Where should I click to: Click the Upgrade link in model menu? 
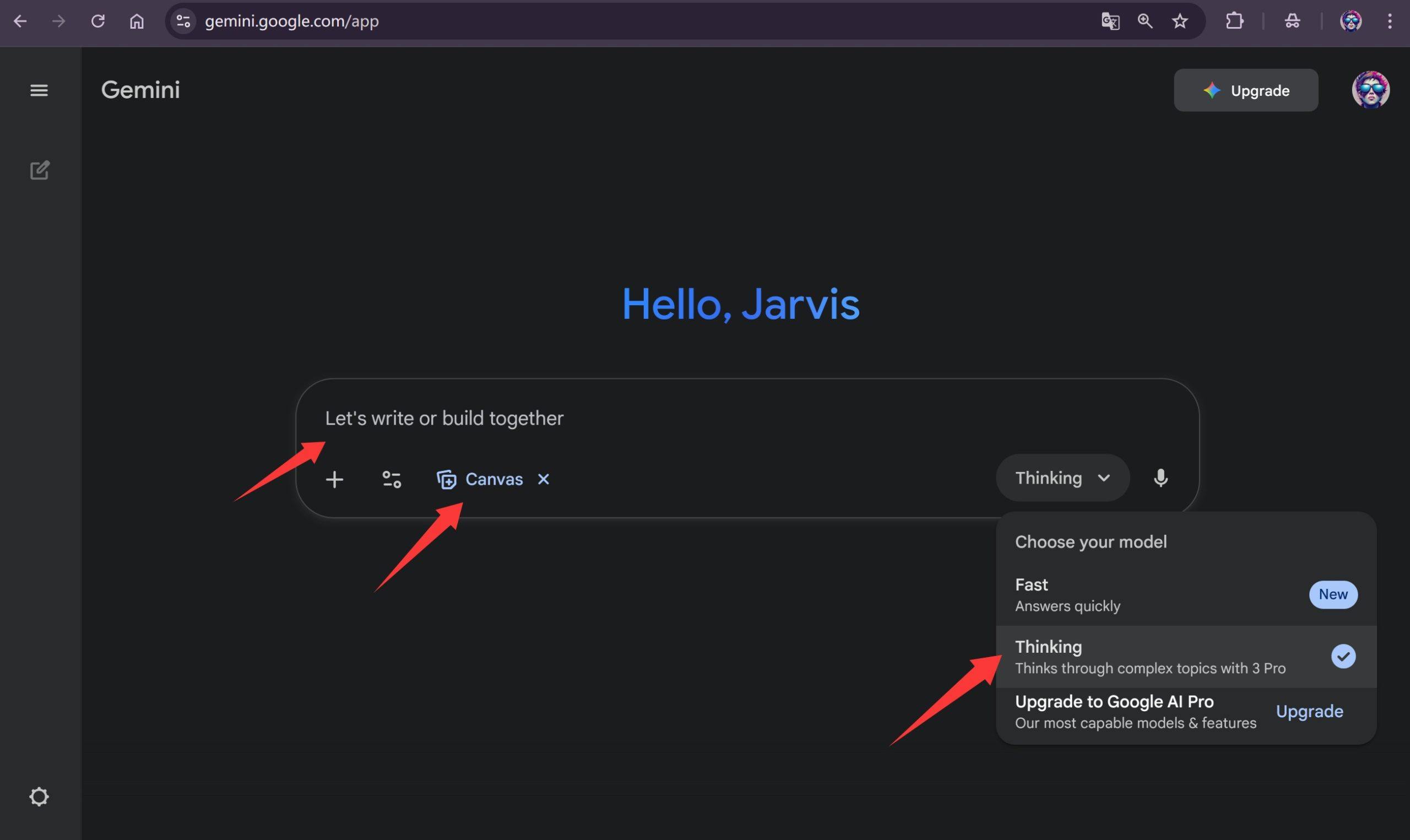(1309, 712)
